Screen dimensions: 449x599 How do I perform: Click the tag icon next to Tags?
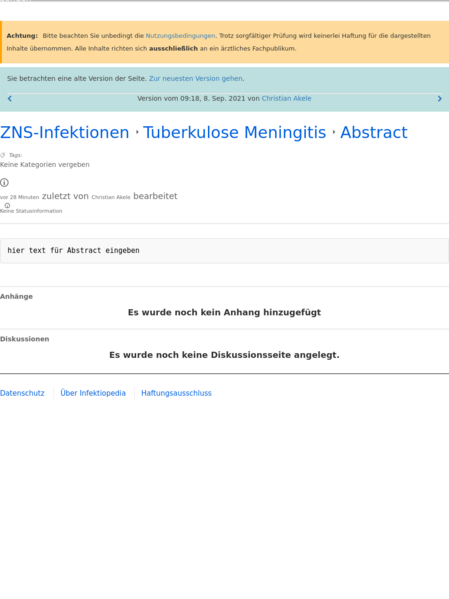pyautogui.click(x=3, y=155)
